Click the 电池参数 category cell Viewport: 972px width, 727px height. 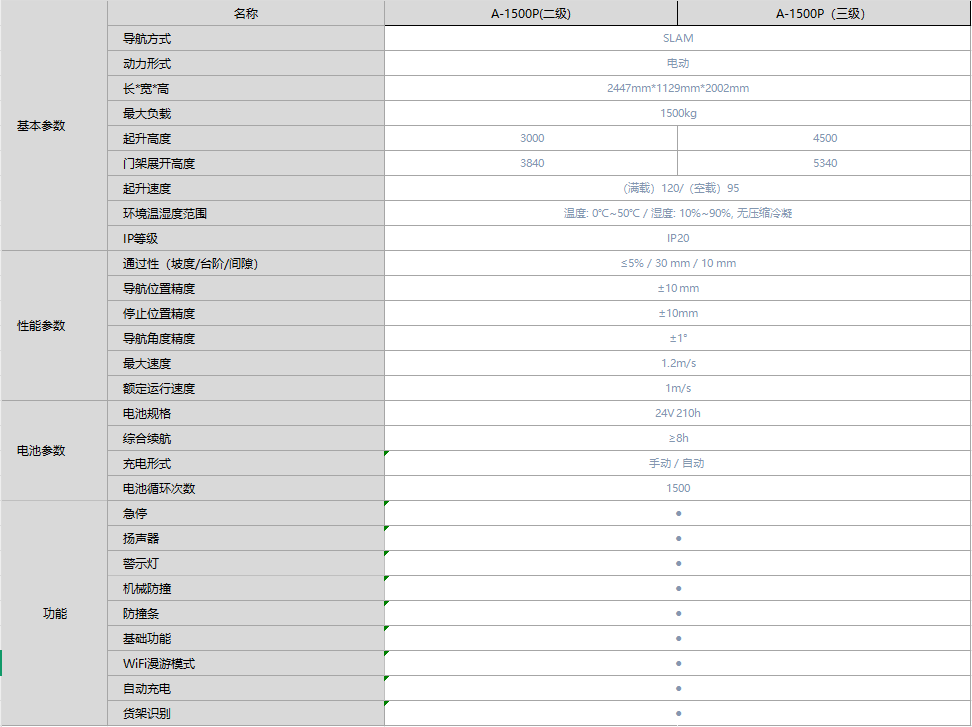click(41, 451)
